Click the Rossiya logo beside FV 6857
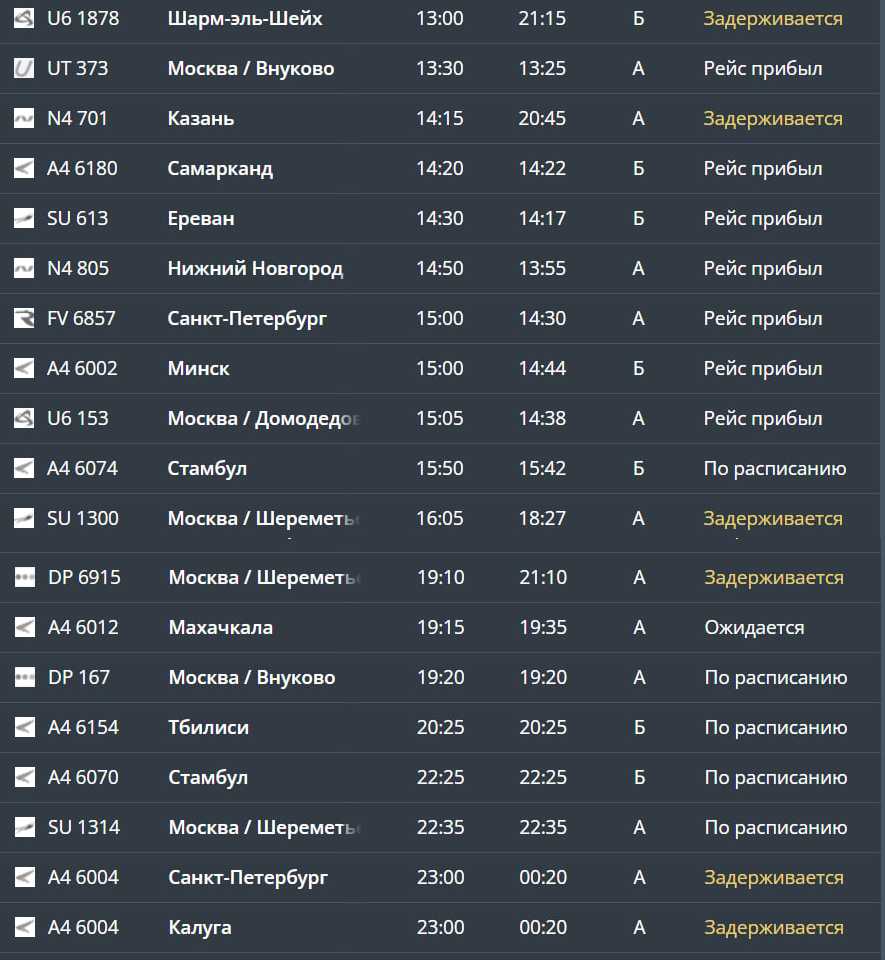The image size is (885, 960). point(24,319)
